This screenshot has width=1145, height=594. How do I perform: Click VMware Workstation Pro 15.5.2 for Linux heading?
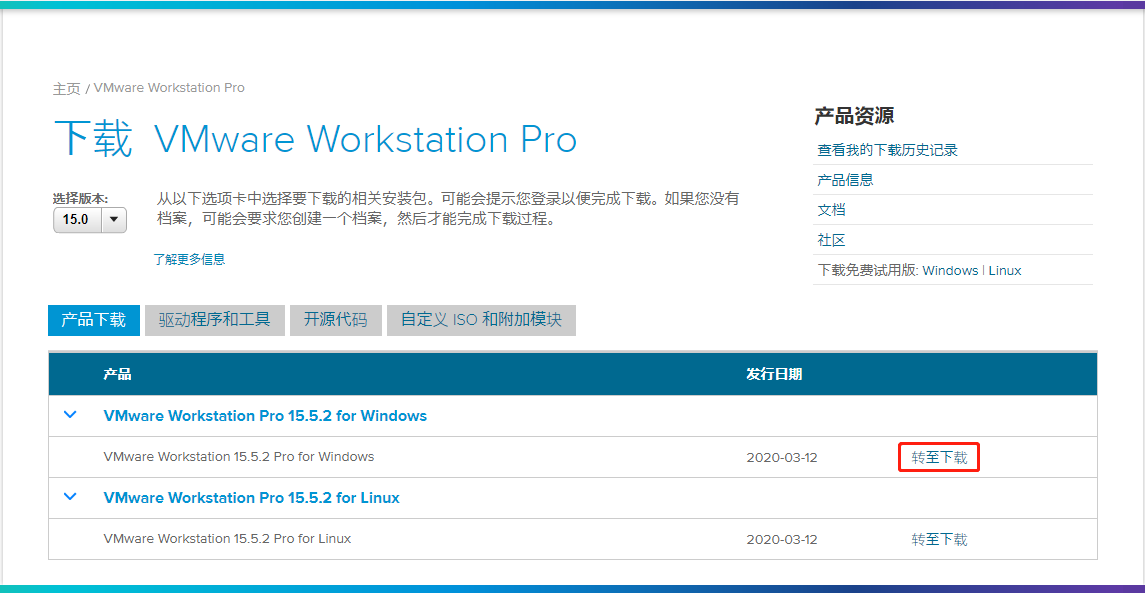(x=251, y=498)
